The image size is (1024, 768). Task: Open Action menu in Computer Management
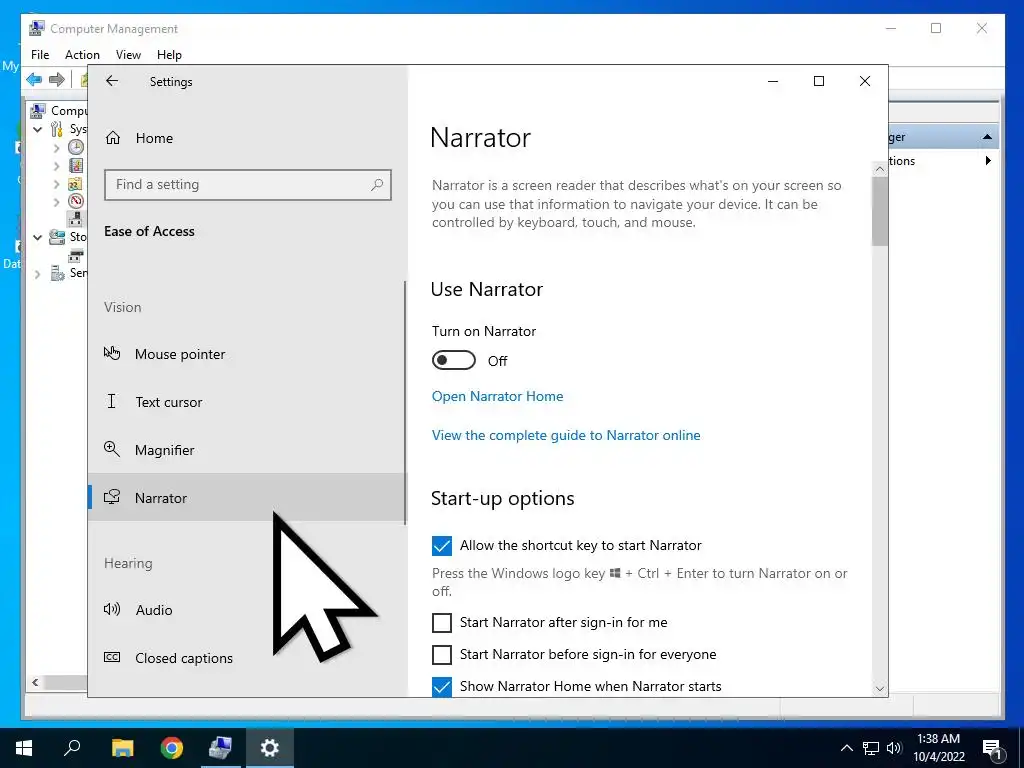(82, 55)
